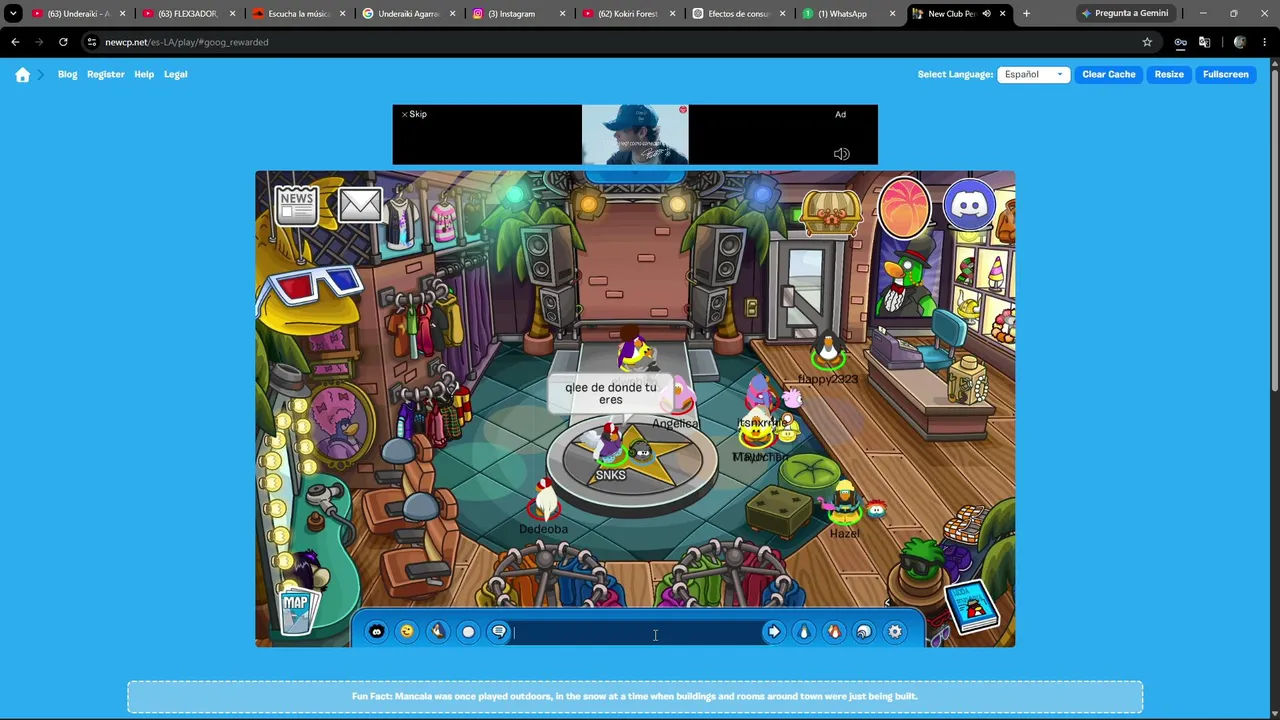Open the friends list icon
Screen dimensions: 1280x720
coord(834,631)
